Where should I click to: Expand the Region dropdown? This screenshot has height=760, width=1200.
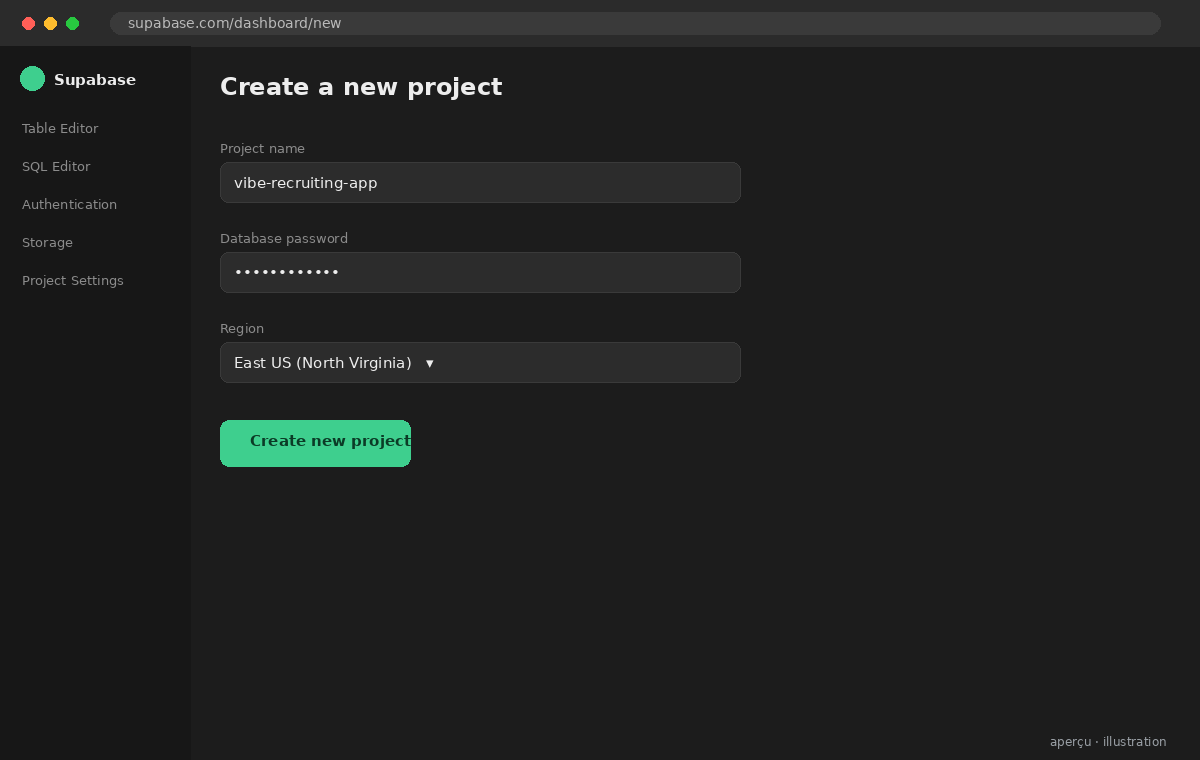tap(480, 363)
